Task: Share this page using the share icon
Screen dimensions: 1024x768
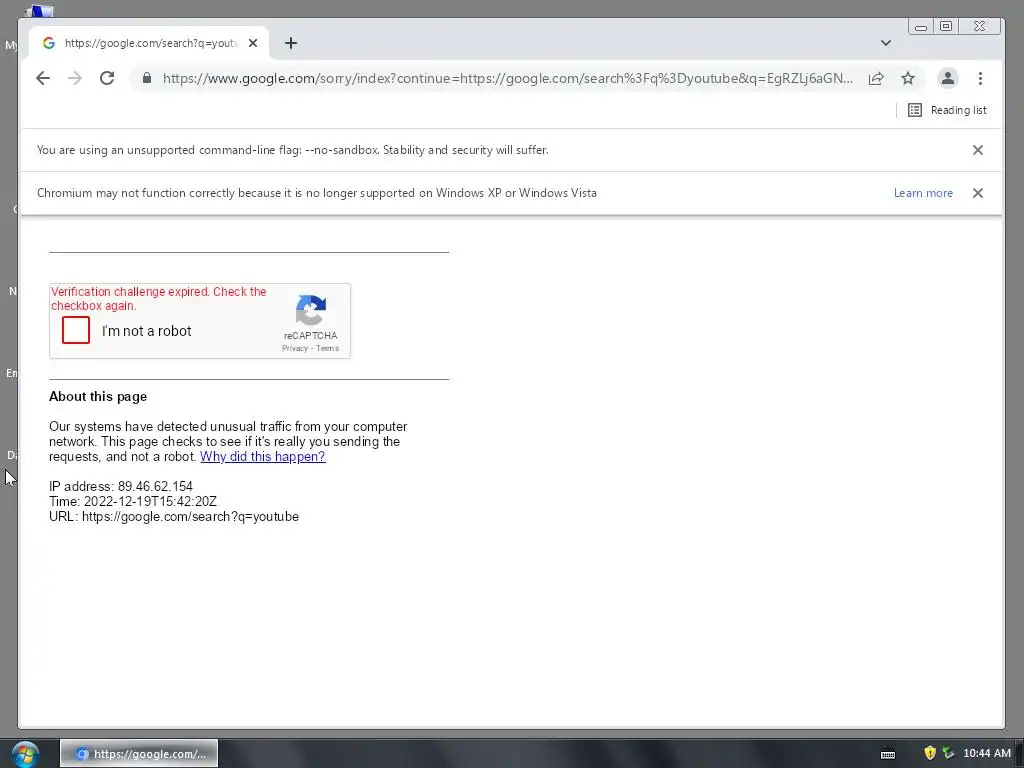Action: [876, 78]
